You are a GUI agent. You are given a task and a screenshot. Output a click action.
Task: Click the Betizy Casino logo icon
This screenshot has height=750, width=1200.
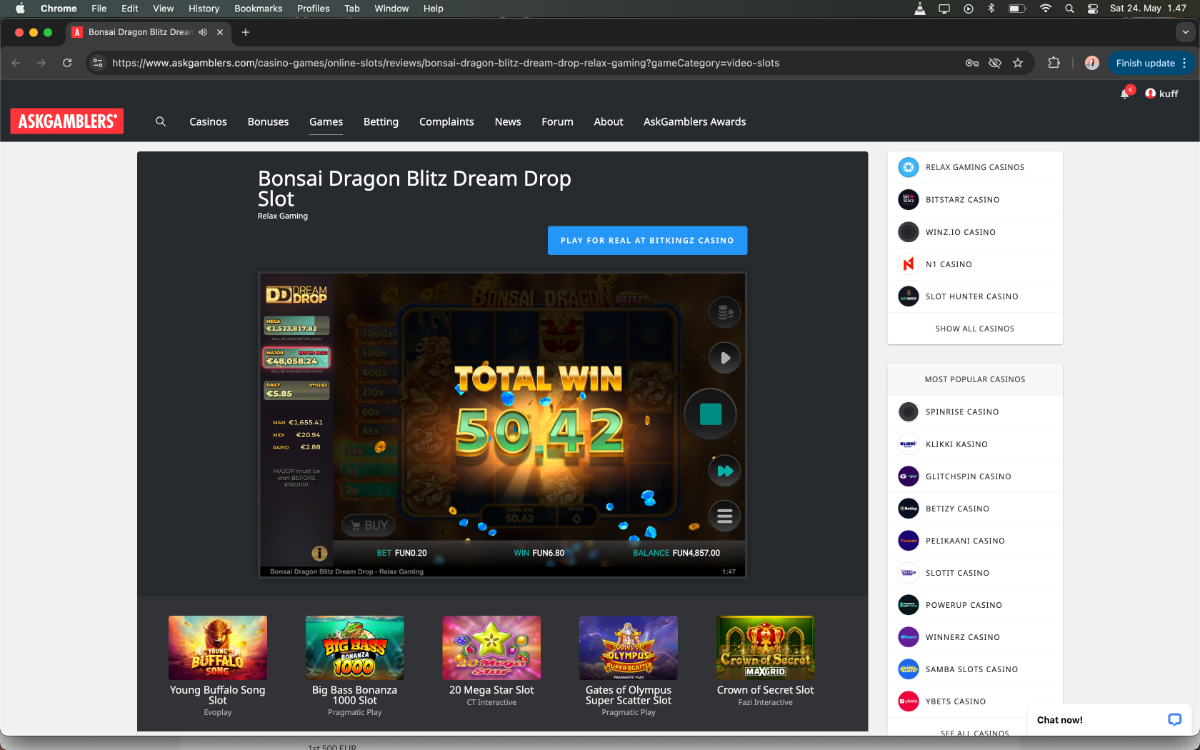(908, 508)
